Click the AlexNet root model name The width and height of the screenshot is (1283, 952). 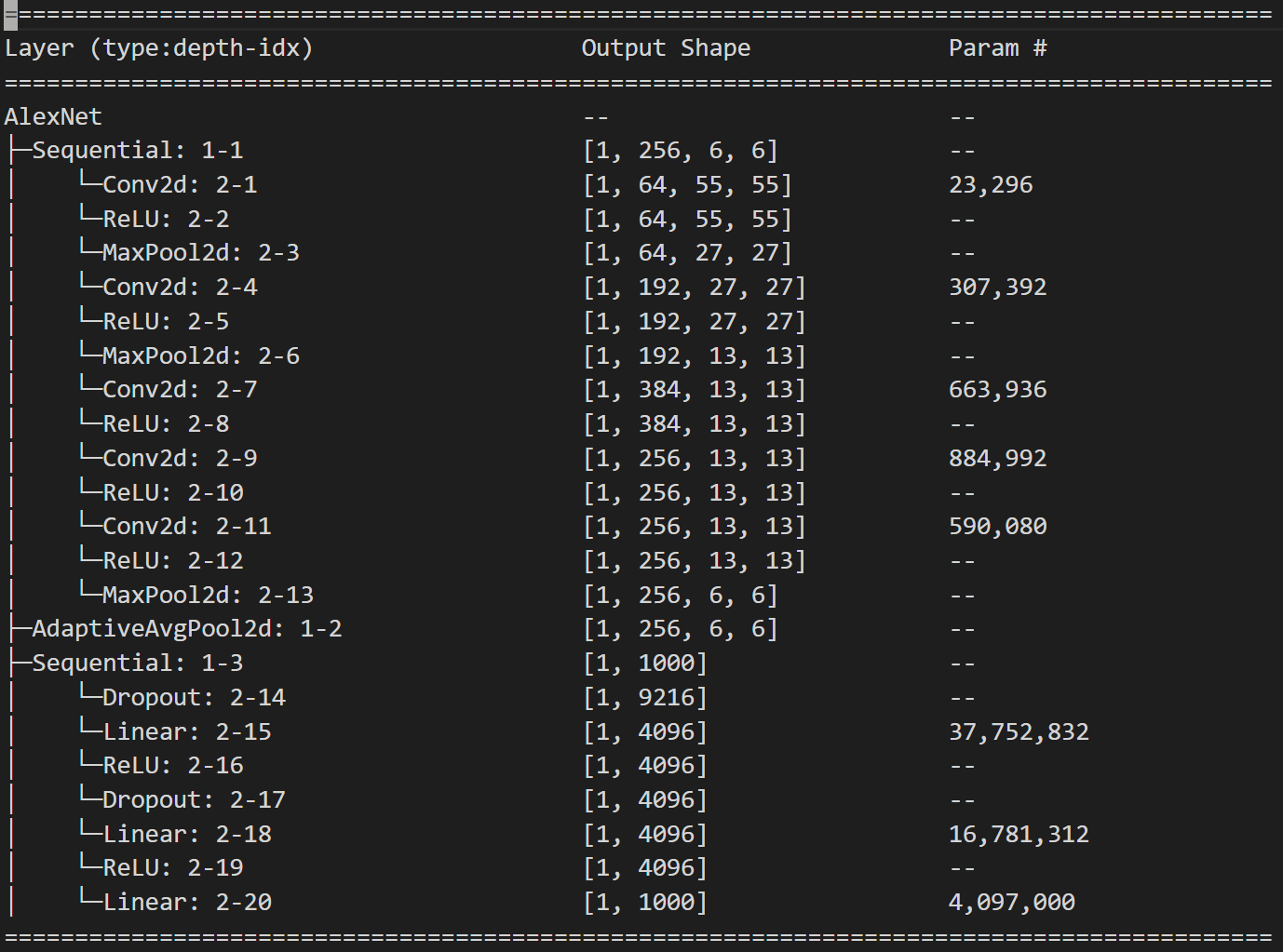click(53, 117)
